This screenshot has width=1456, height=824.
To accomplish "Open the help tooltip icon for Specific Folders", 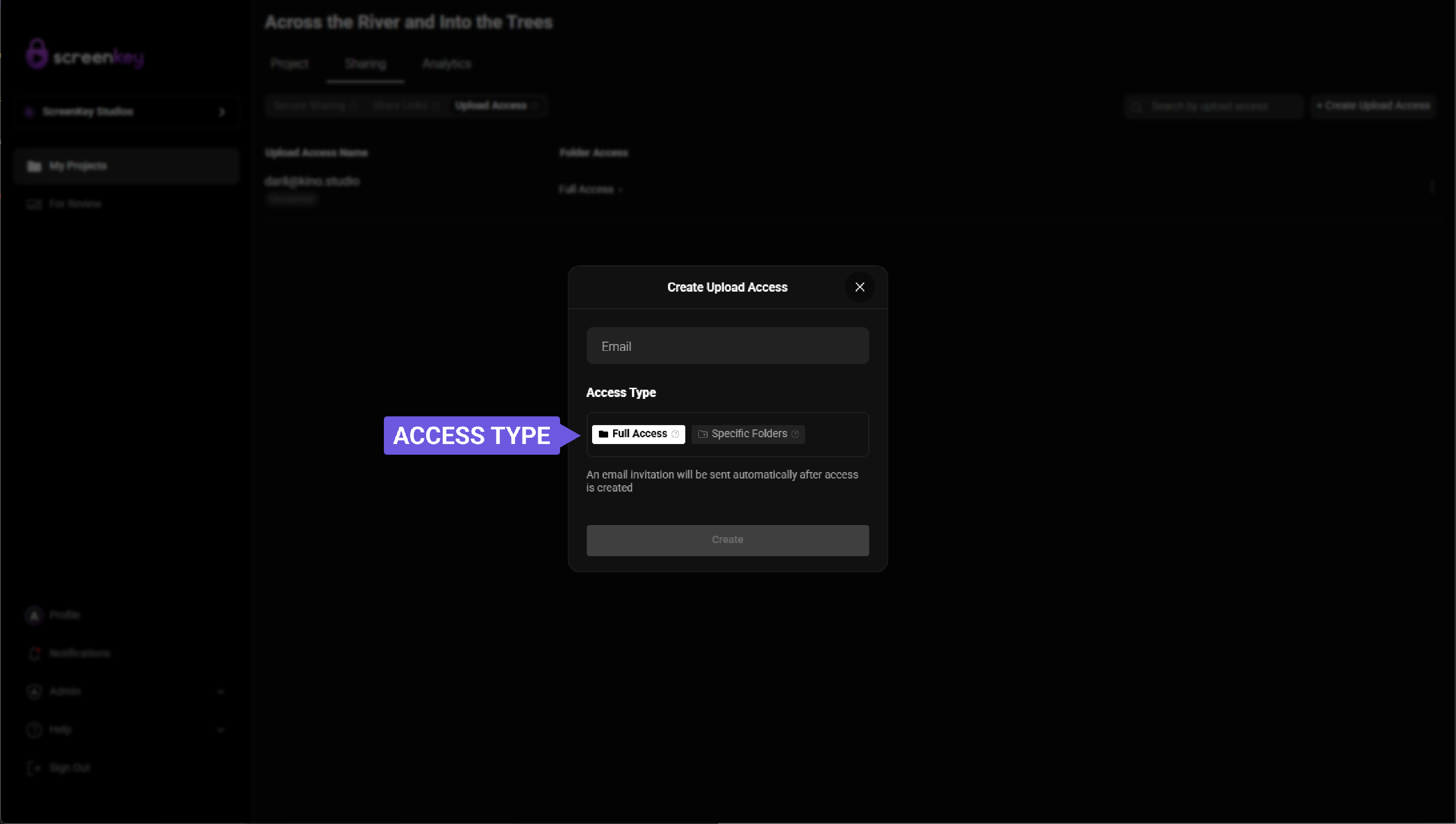I will pyautogui.click(x=795, y=434).
